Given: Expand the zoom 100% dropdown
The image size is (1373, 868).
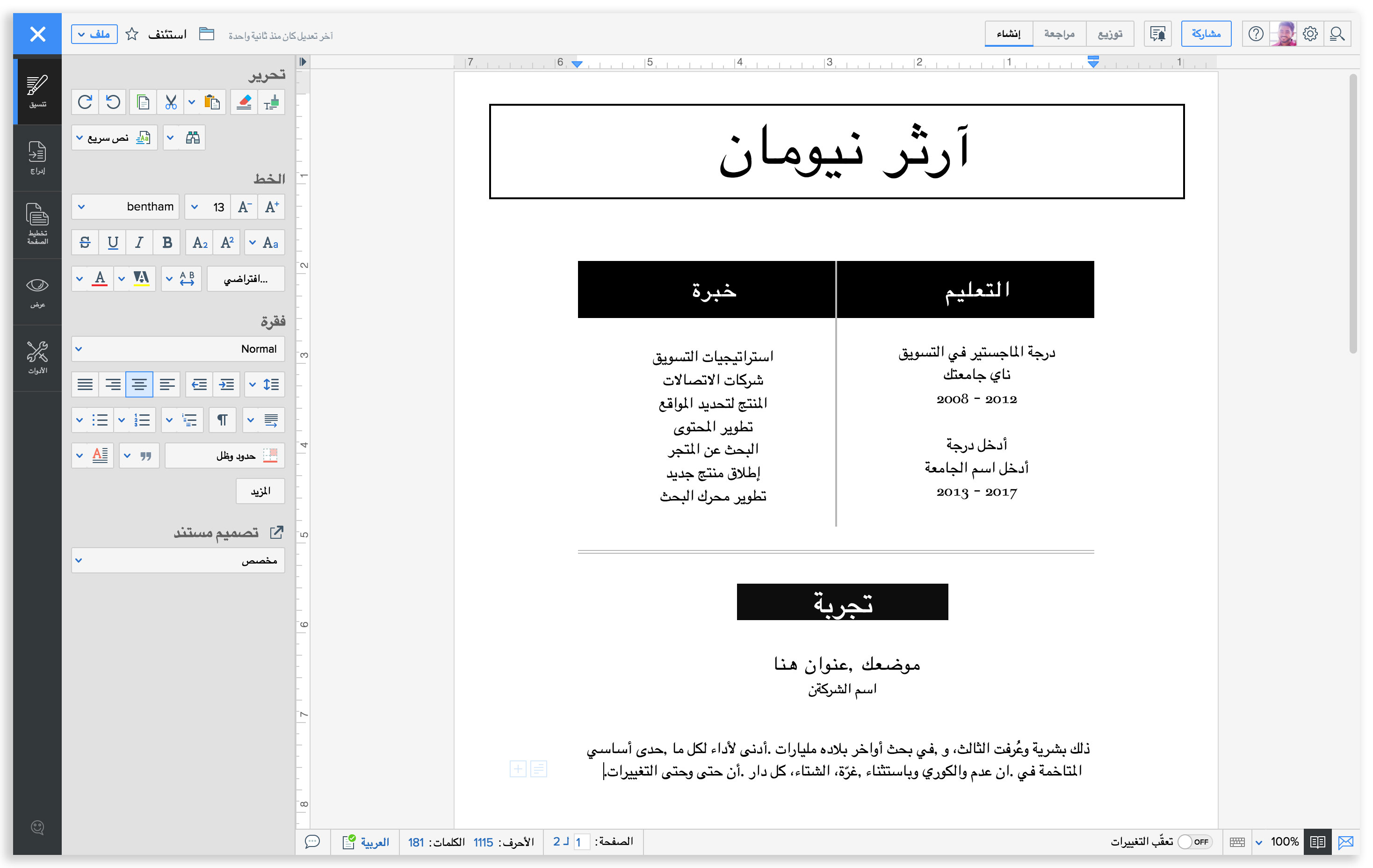Looking at the screenshot, I should coord(1259,842).
